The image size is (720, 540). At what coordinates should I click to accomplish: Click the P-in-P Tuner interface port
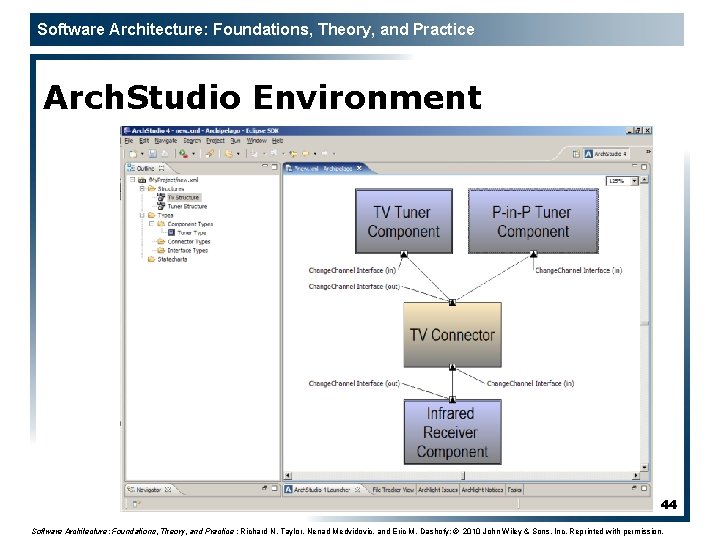(533, 254)
